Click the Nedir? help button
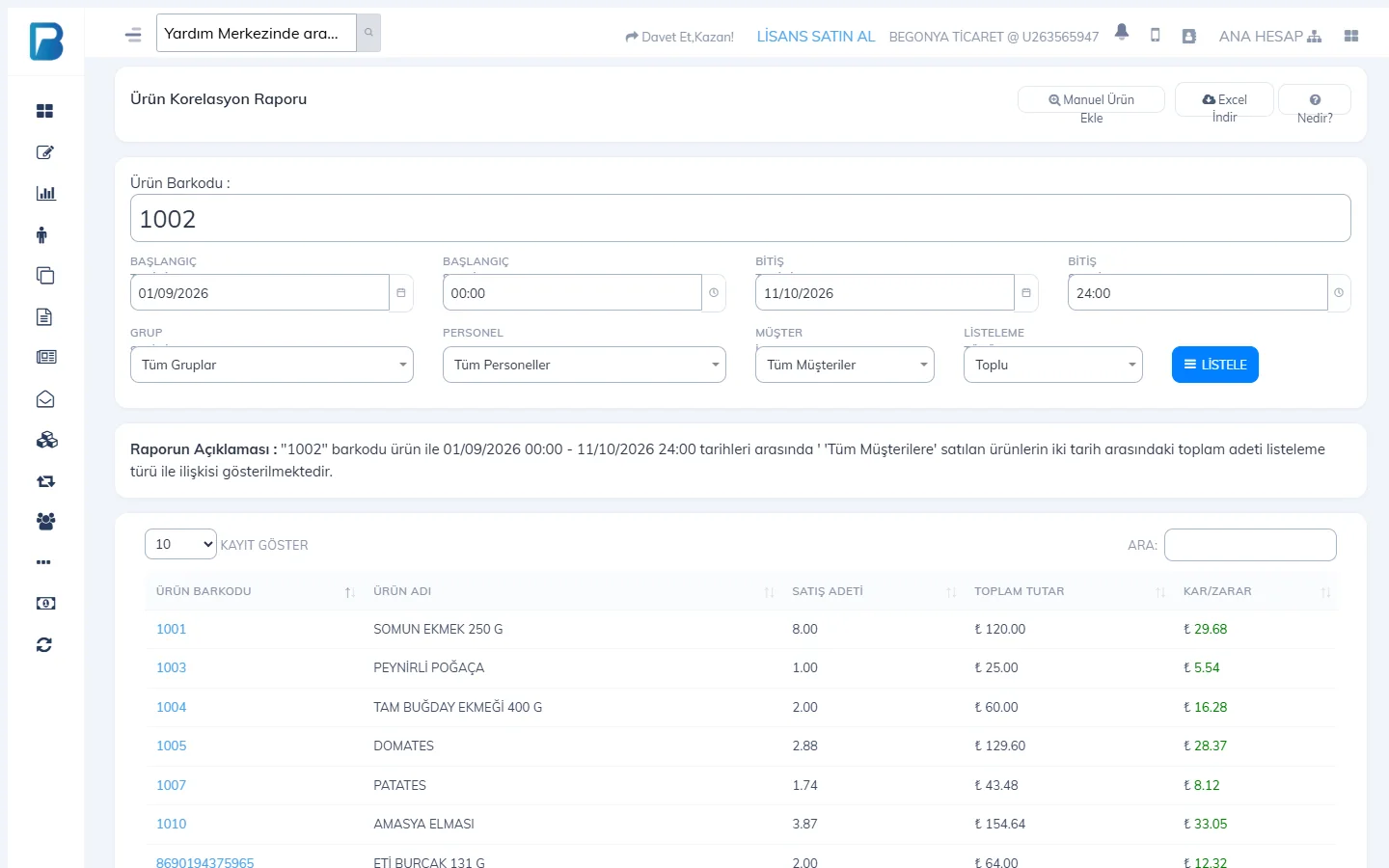The width and height of the screenshot is (1389, 868). [1315, 100]
